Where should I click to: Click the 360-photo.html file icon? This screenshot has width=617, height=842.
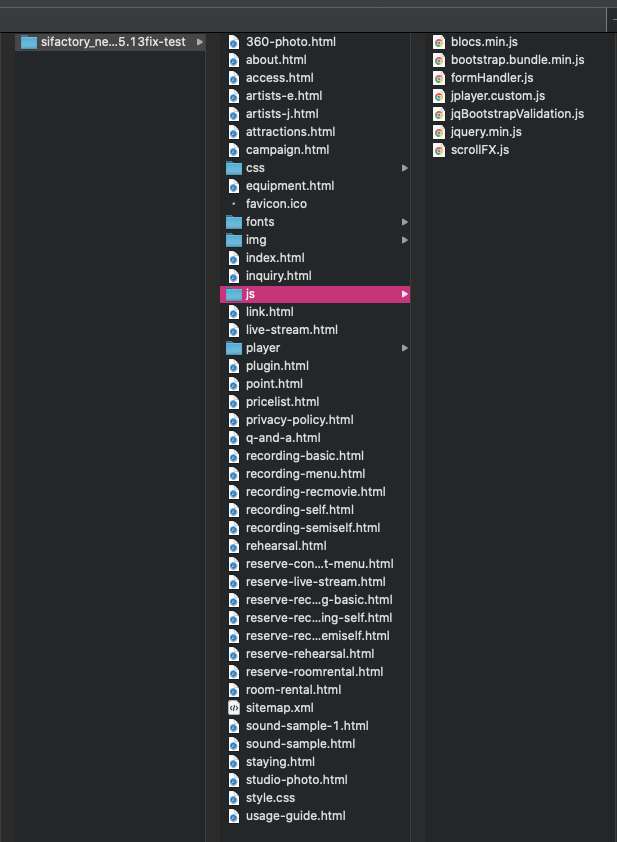tap(234, 42)
